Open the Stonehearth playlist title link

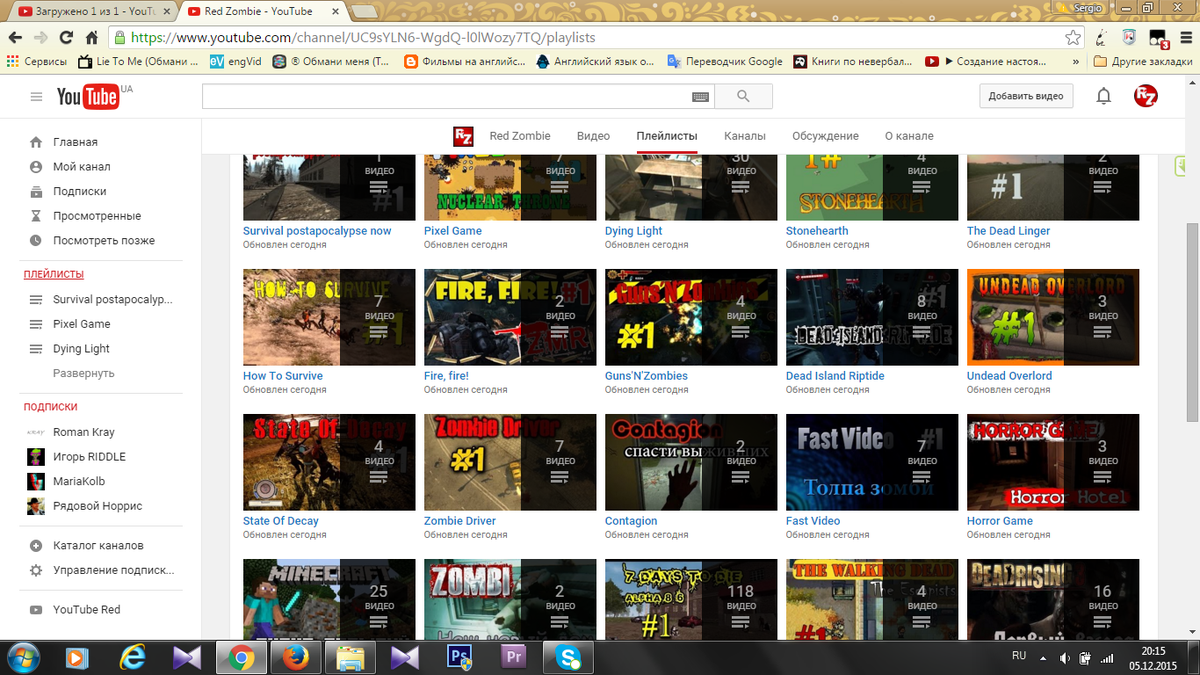[817, 231]
